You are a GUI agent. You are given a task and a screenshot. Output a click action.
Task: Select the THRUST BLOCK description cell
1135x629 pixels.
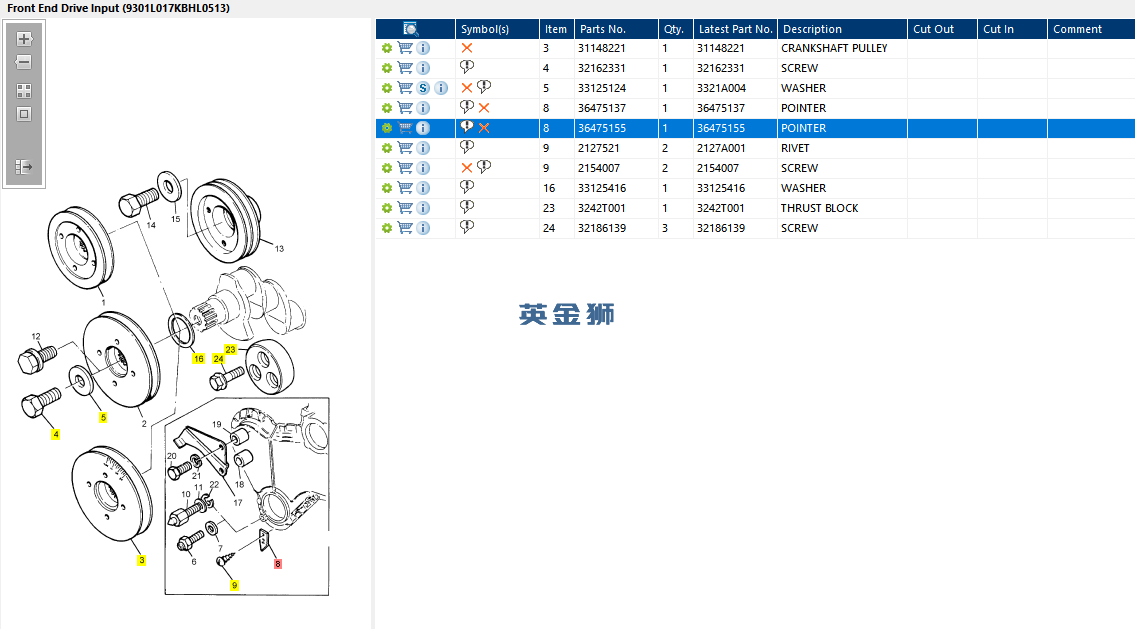pyautogui.click(x=843, y=208)
